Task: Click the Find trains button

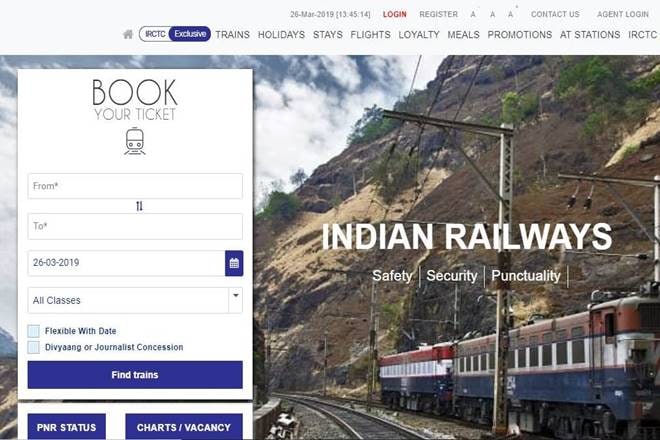Action: [x=135, y=375]
